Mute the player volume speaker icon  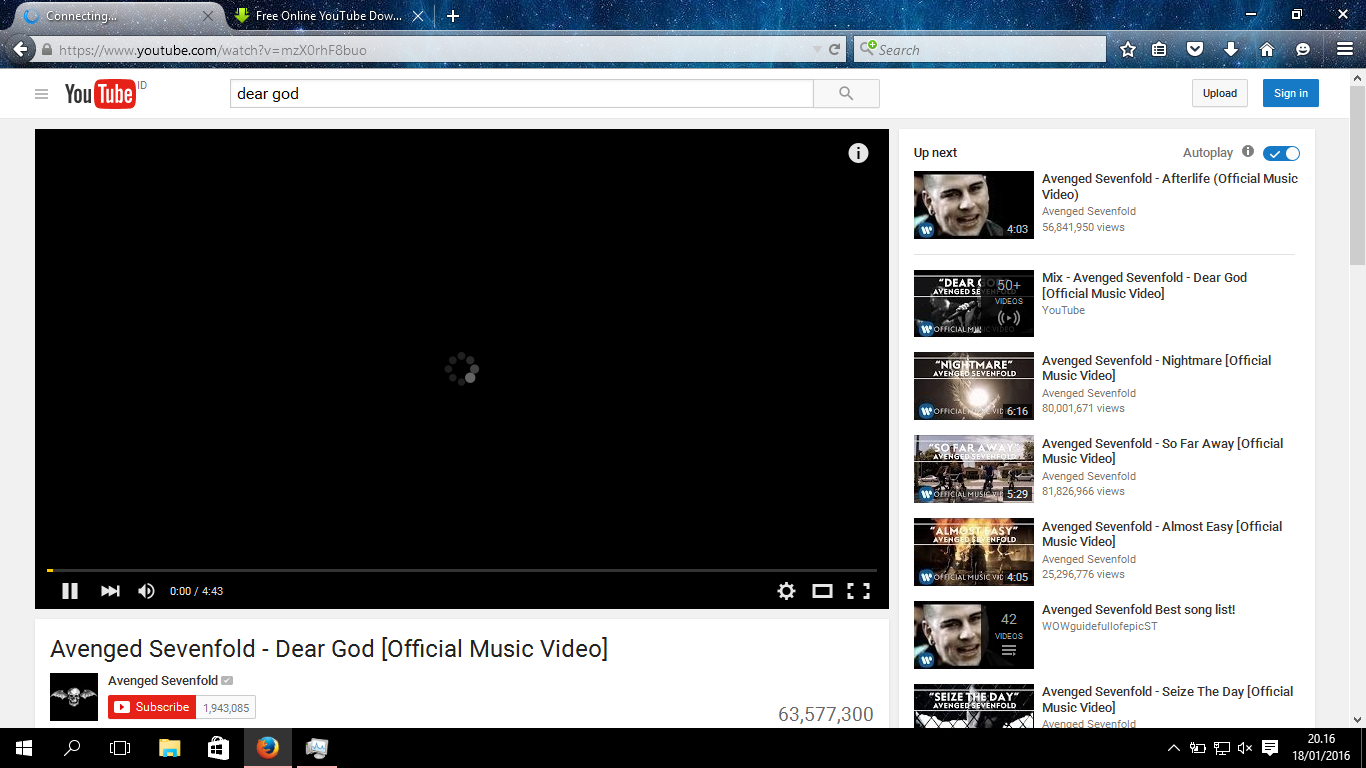[x=146, y=591]
